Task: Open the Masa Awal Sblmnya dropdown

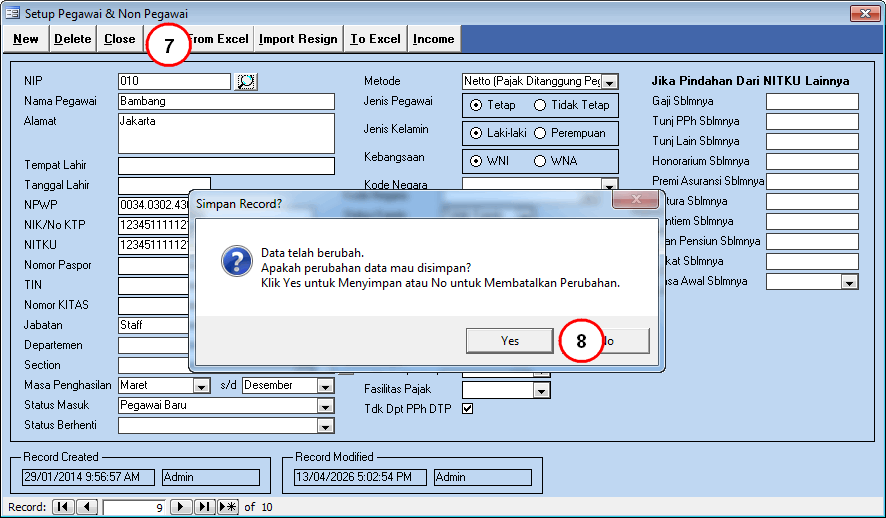Action: [849, 282]
